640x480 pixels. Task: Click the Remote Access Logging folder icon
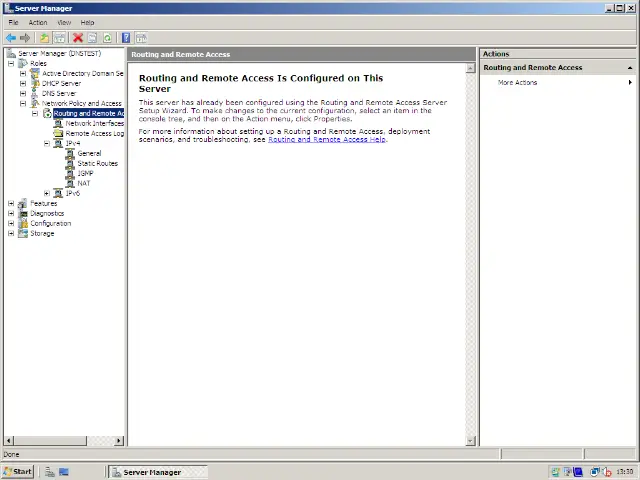click(x=59, y=133)
